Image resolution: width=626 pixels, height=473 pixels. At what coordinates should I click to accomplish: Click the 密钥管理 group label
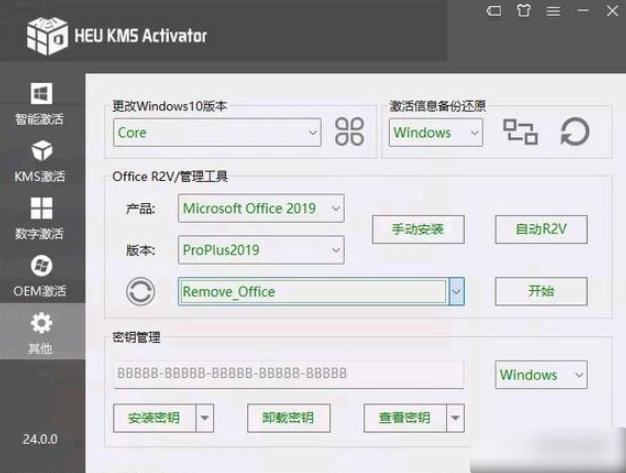(136, 338)
